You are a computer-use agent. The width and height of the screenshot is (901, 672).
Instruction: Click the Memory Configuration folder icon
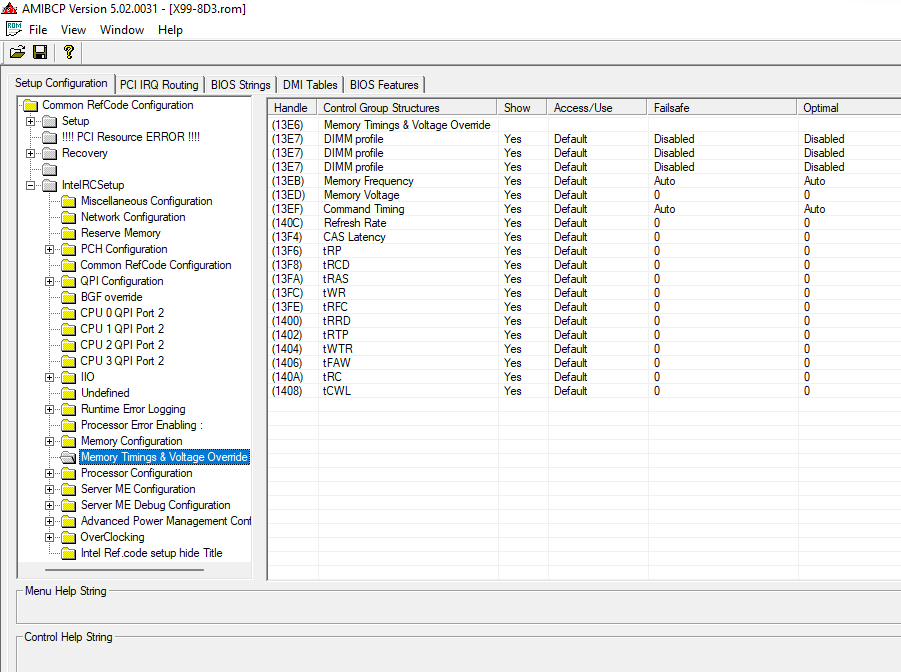pos(69,441)
